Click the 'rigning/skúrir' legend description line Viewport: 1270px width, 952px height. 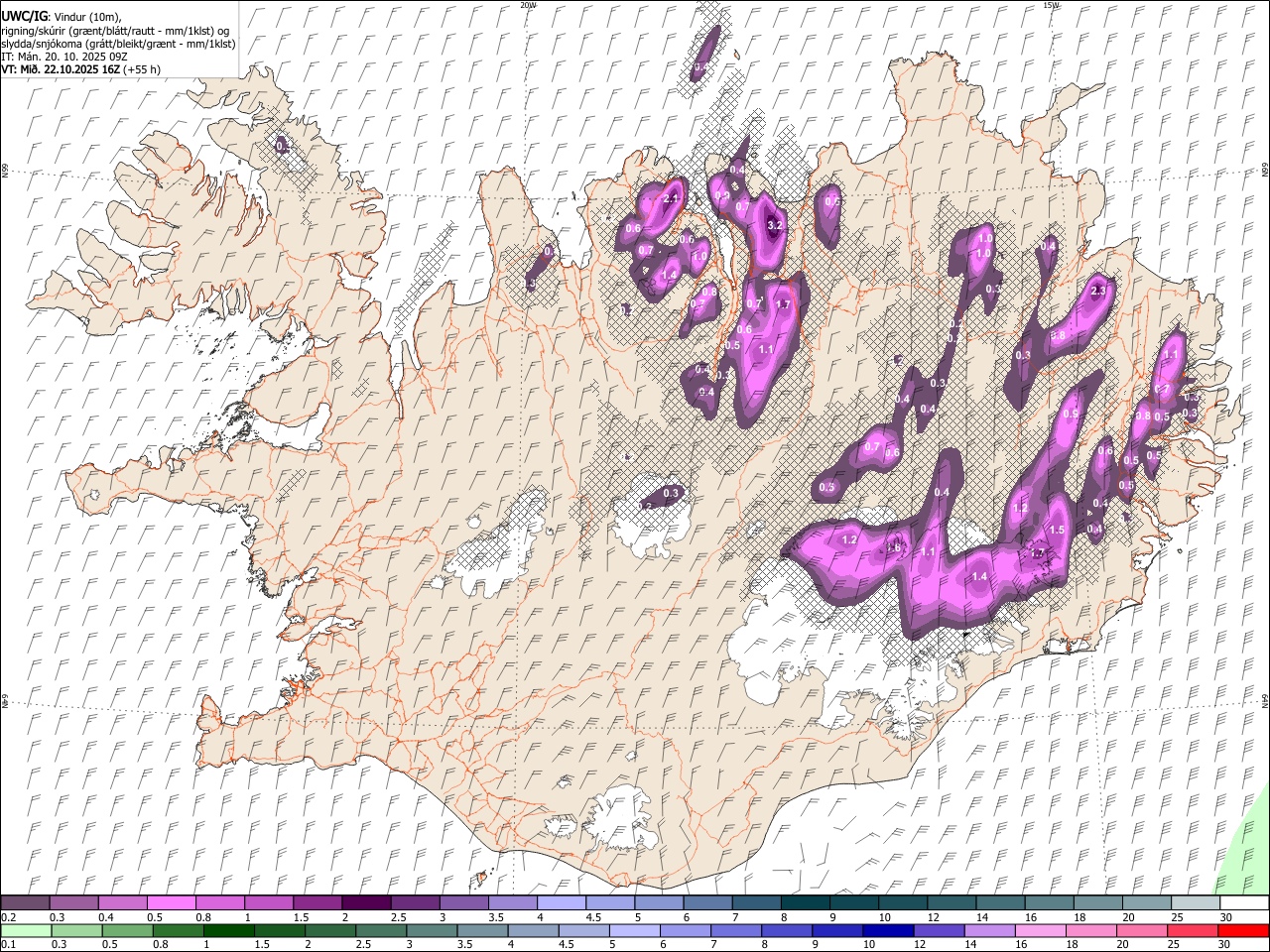pyautogui.click(x=115, y=31)
